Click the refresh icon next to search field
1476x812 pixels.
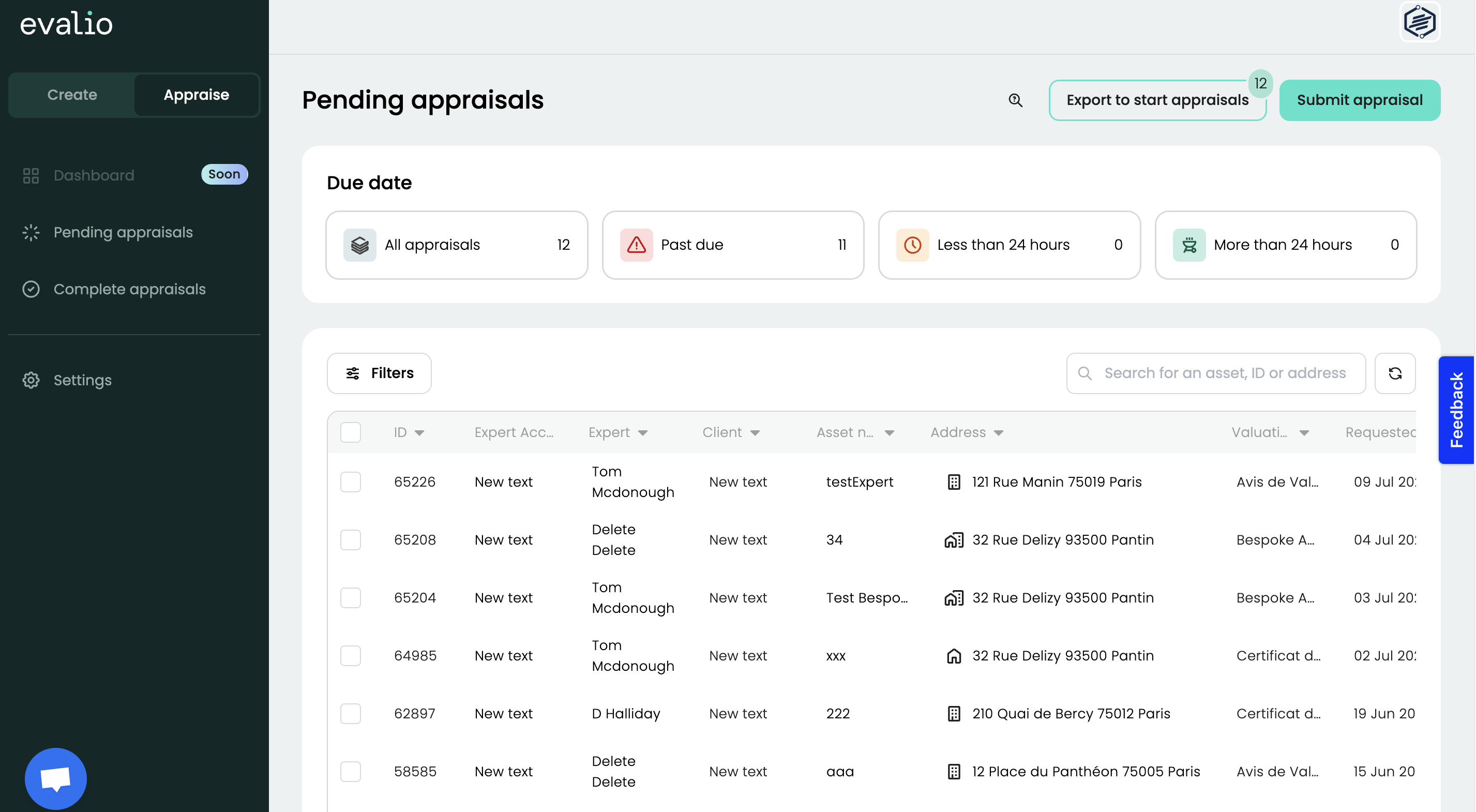click(x=1395, y=373)
